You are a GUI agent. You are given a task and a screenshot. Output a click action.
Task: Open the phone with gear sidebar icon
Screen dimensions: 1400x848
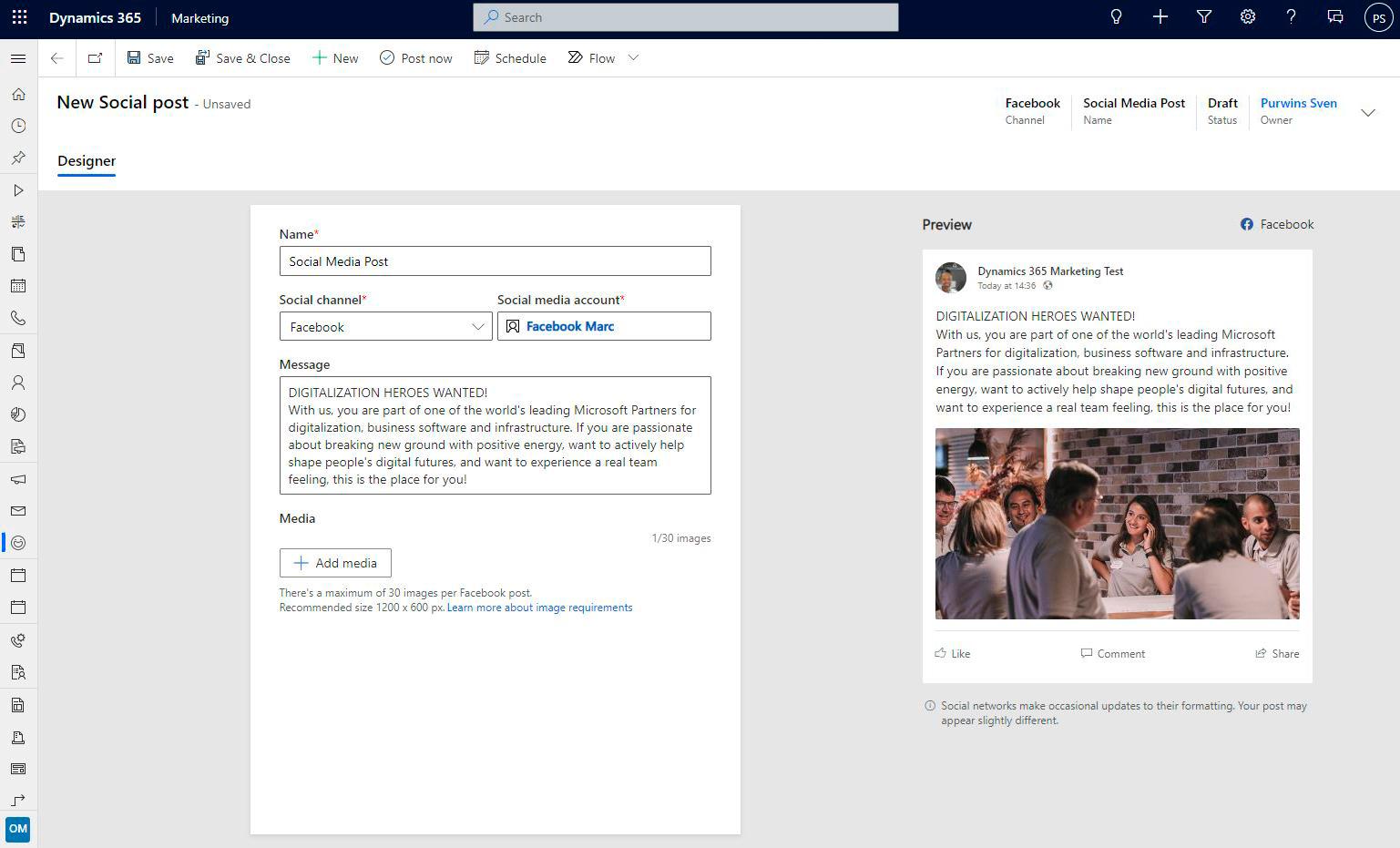18,640
